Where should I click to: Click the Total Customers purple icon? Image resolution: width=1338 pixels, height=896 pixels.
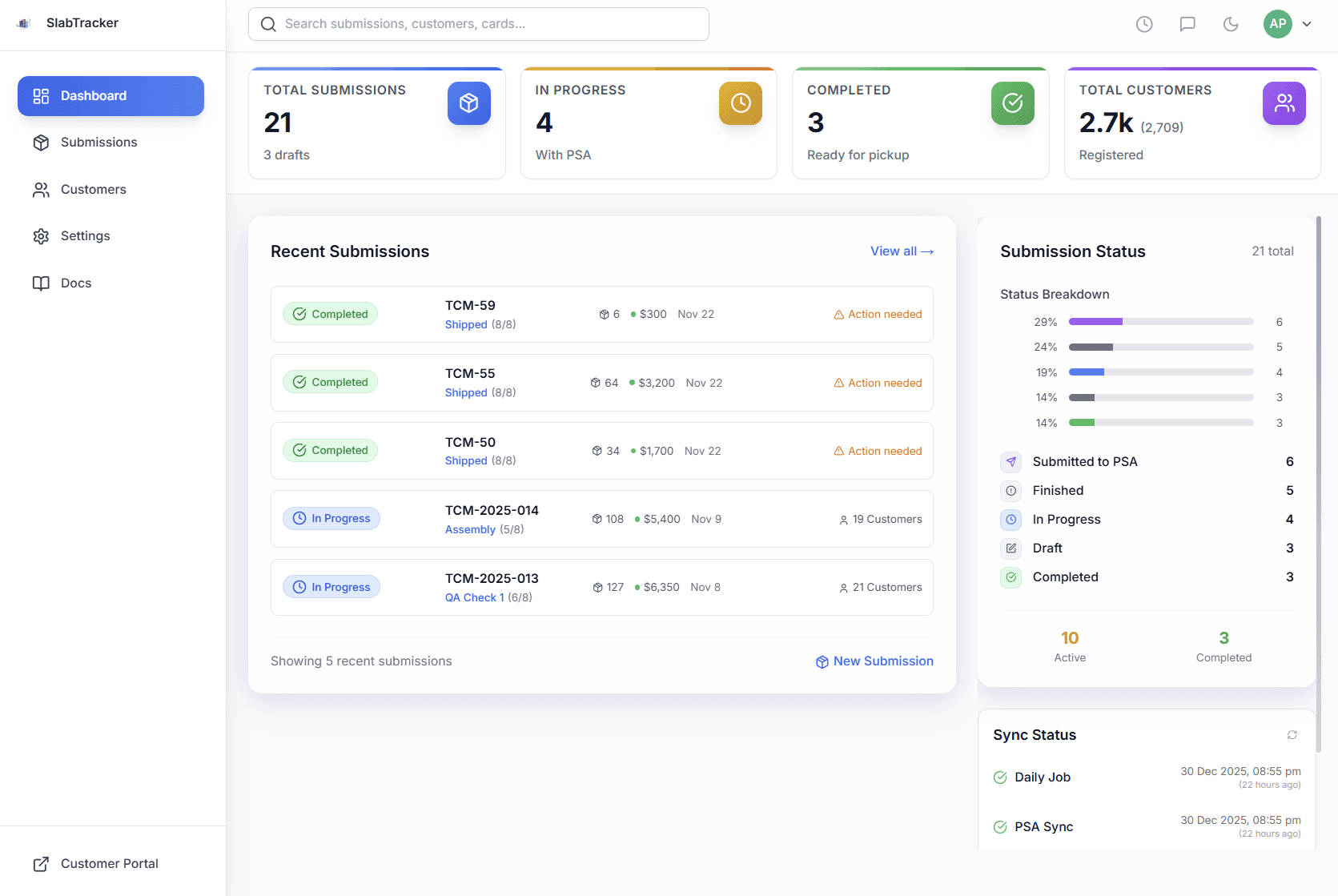(1284, 102)
